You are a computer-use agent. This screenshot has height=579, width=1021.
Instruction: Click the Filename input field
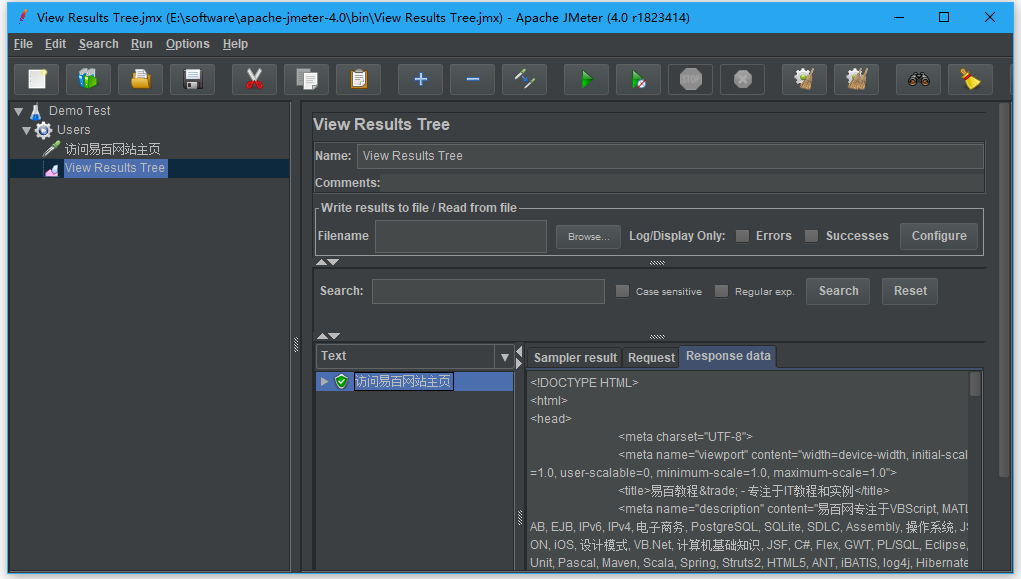[460, 236]
